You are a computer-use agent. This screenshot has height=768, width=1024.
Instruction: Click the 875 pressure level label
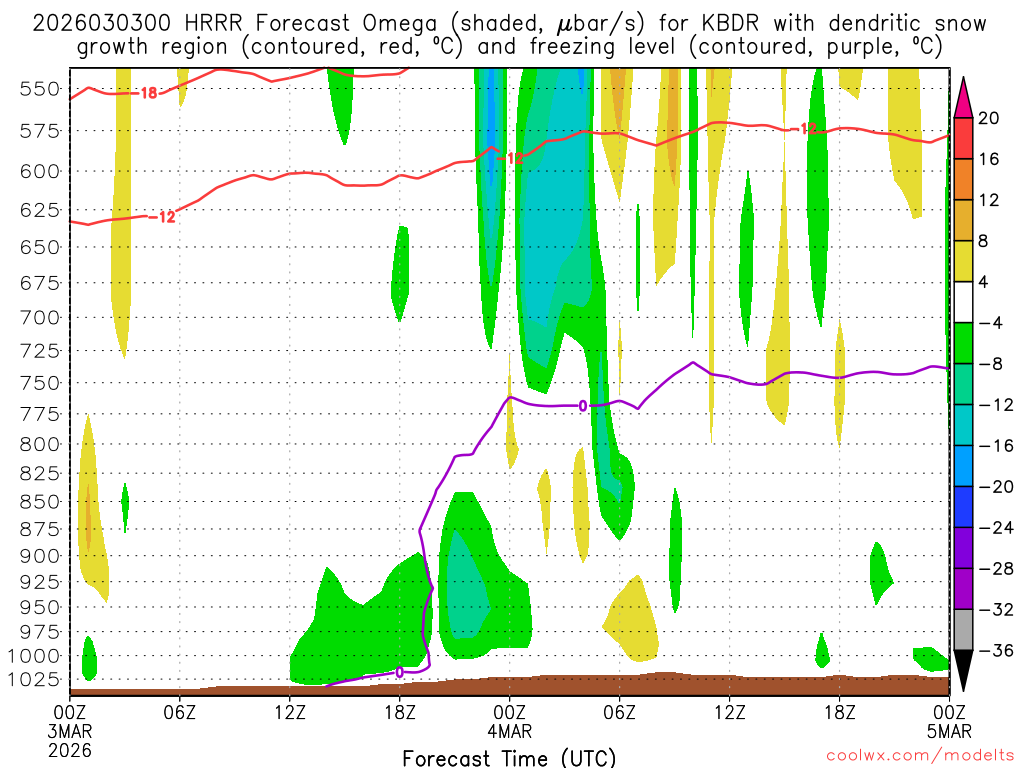(x=40, y=530)
